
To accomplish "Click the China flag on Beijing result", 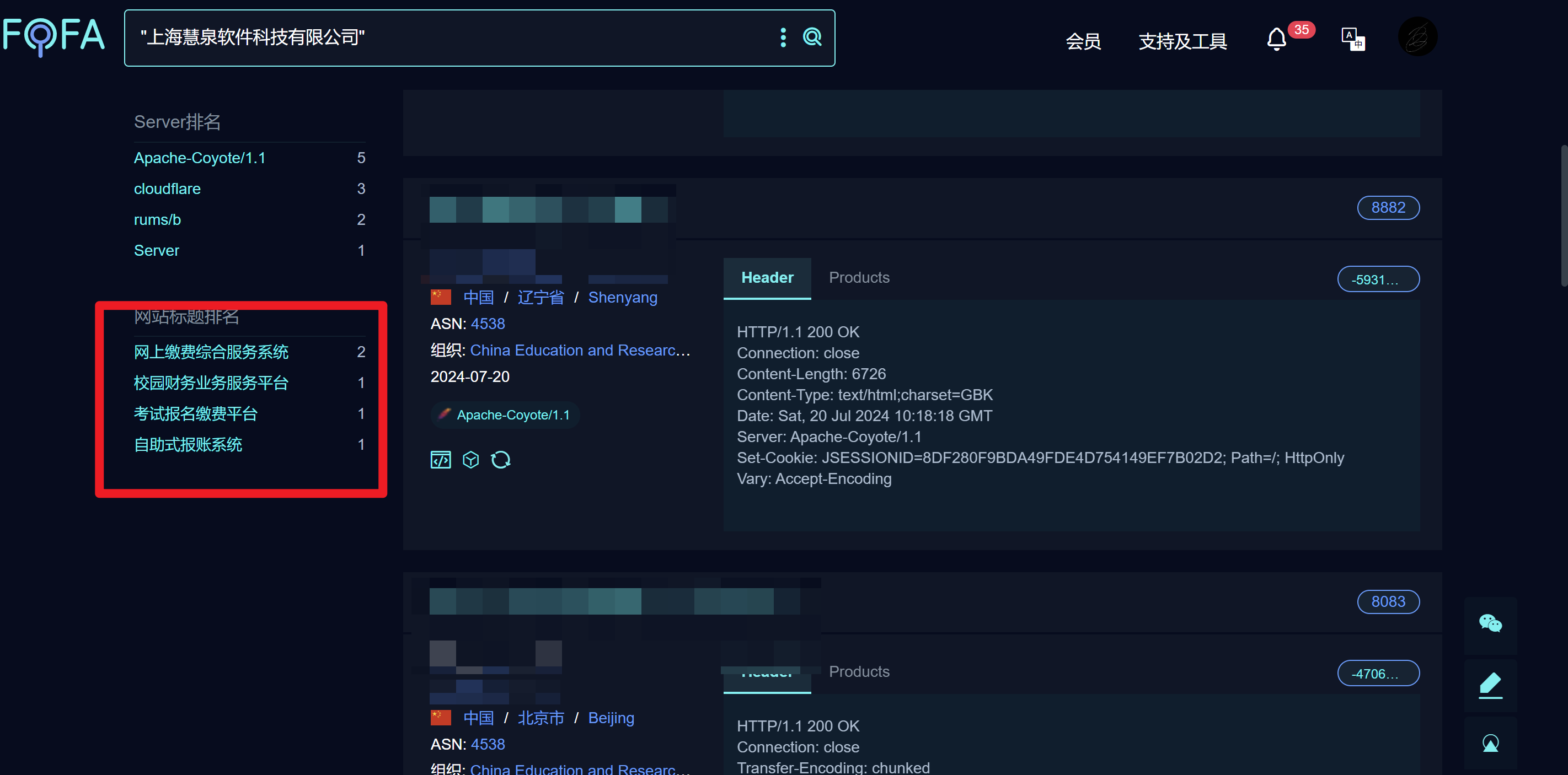I will coord(440,717).
